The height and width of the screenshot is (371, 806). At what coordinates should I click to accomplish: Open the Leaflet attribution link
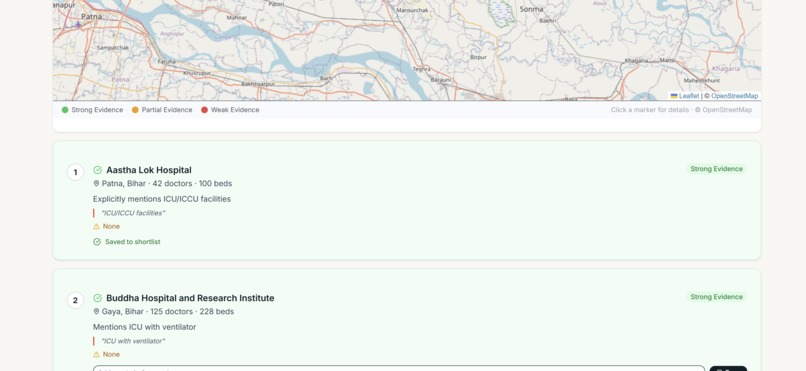[x=685, y=96]
